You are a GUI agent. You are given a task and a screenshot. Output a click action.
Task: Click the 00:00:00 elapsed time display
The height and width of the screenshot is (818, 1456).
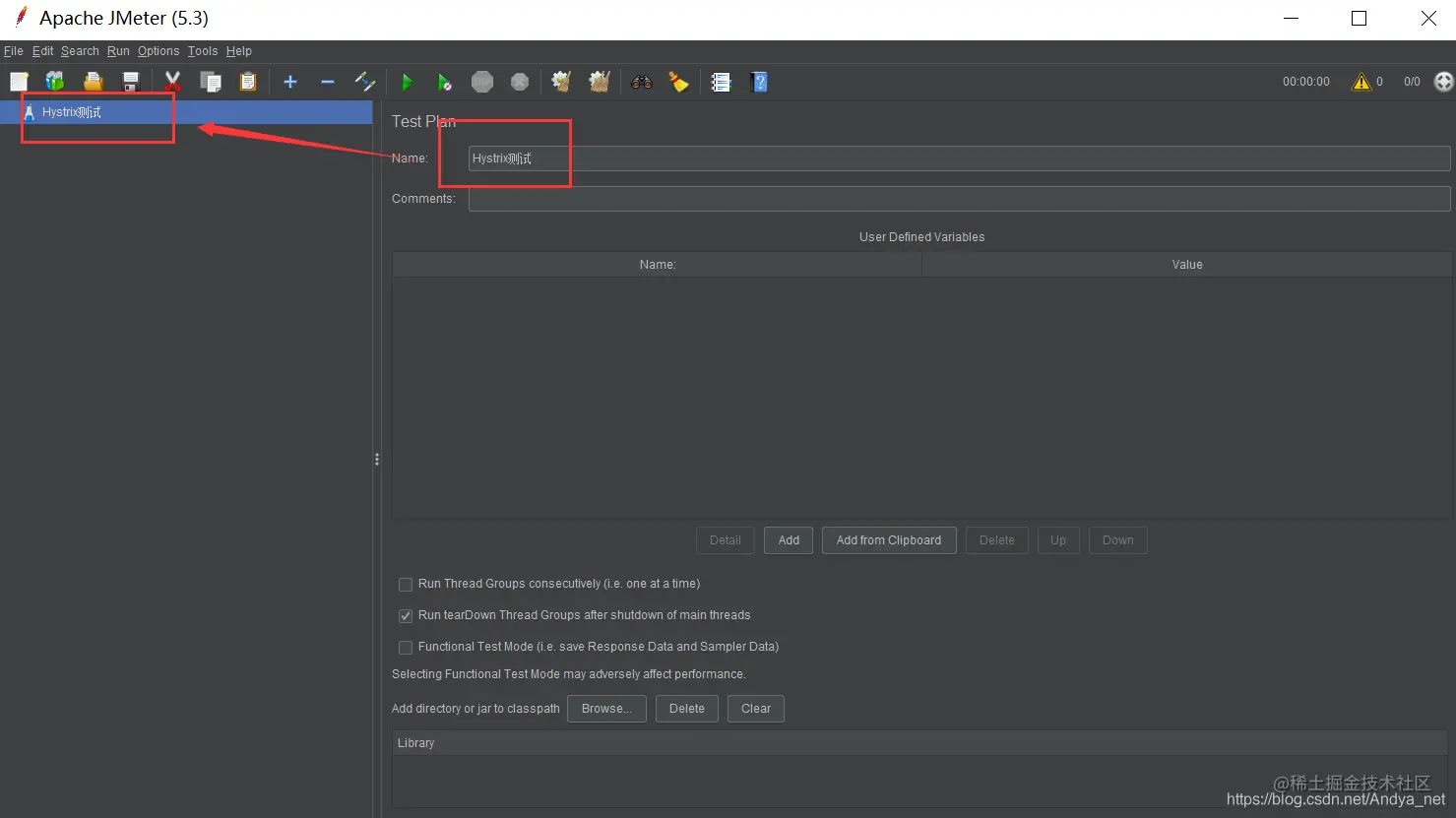pos(1305,82)
